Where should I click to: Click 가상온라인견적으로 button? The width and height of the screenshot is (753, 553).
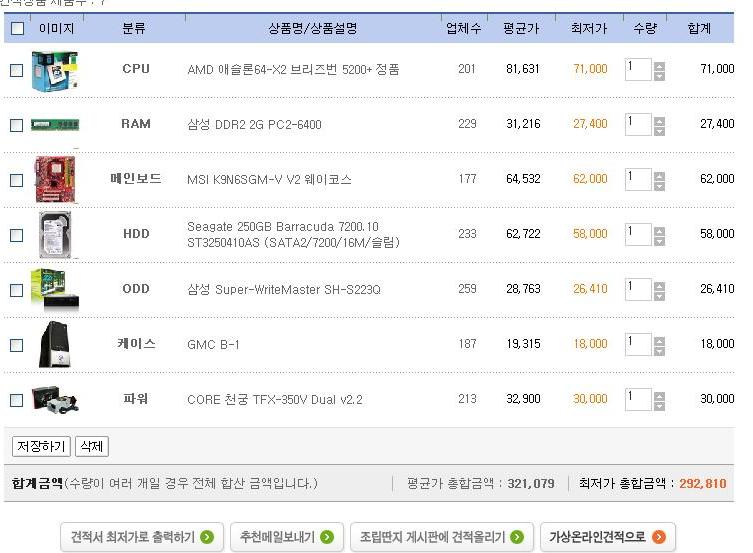click(x=608, y=537)
